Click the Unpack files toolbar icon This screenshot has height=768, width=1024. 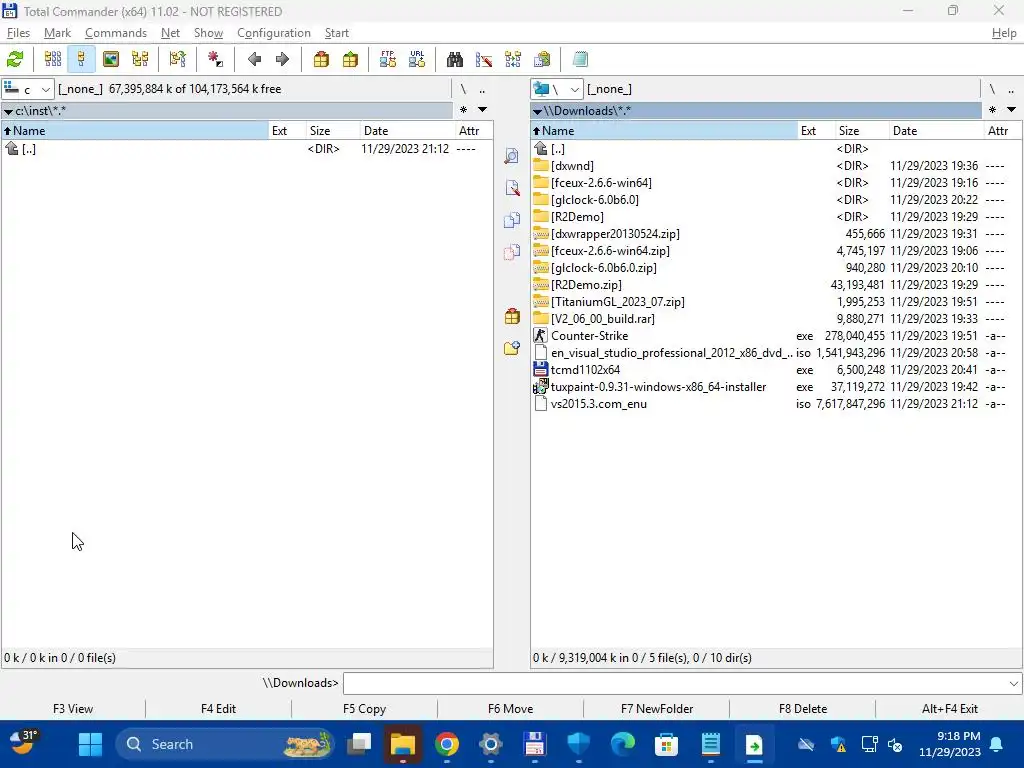tap(350, 59)
